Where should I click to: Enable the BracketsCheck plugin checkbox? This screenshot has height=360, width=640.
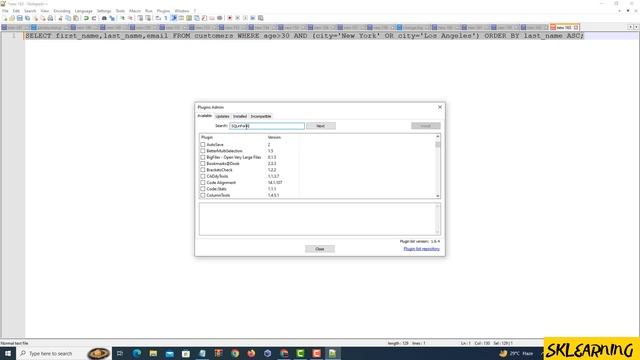click(x=203, y=170)
